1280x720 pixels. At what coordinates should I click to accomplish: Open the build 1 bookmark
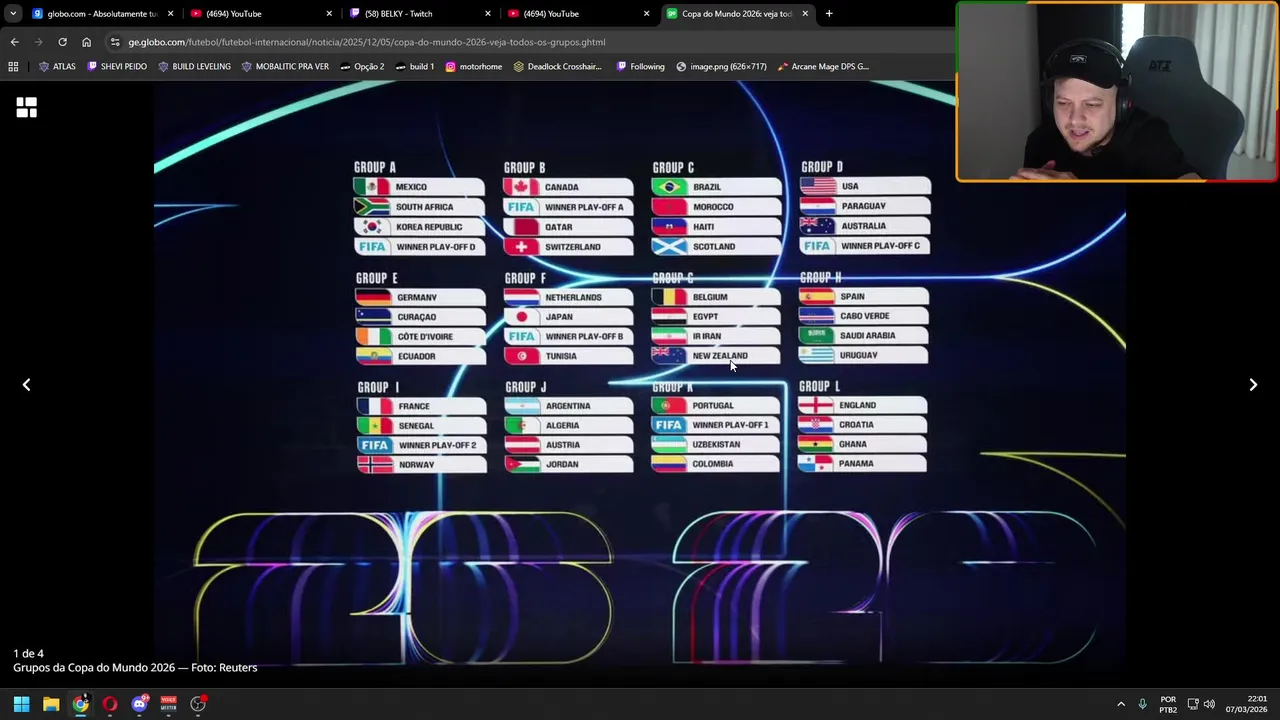tap(415, 67)
